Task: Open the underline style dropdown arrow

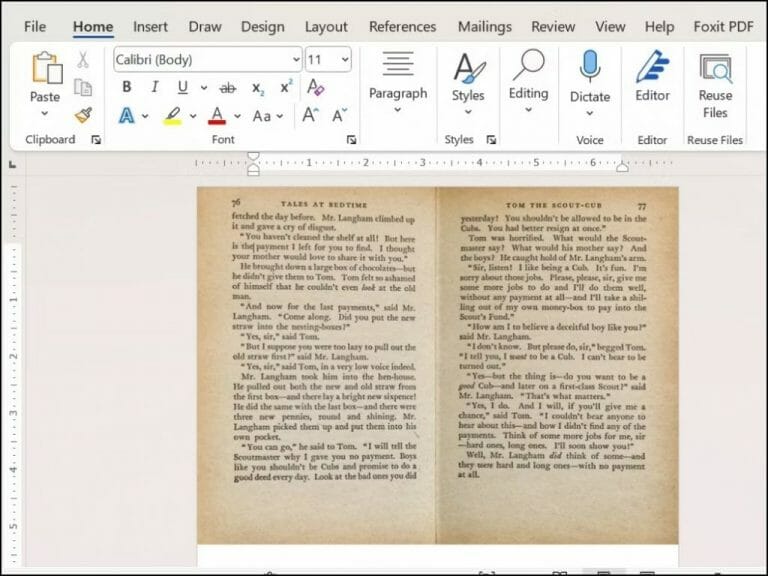Action: click(x=204, y=88)
